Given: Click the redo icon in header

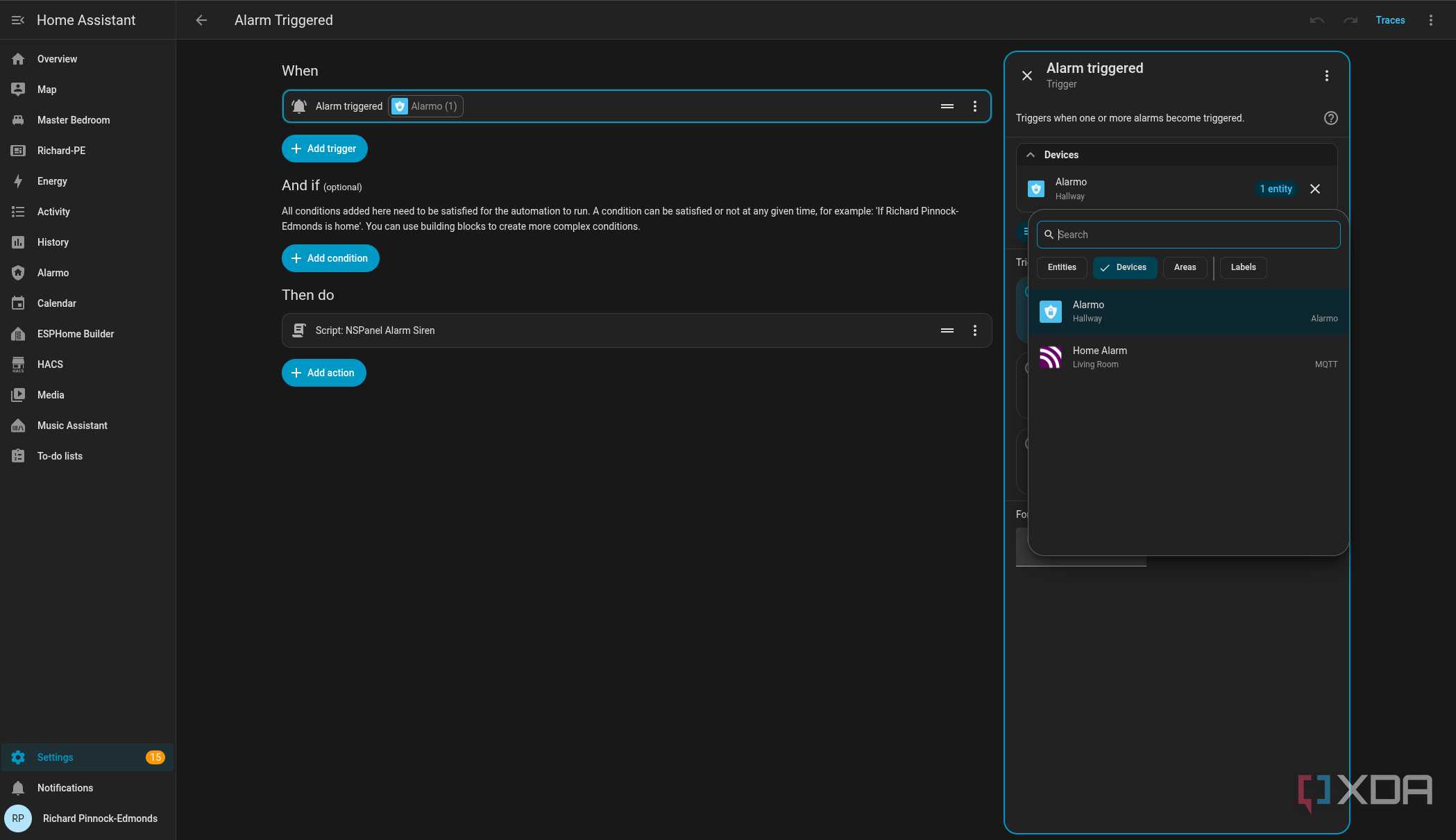Looking at the screenshot, I should pos(1350,20).
